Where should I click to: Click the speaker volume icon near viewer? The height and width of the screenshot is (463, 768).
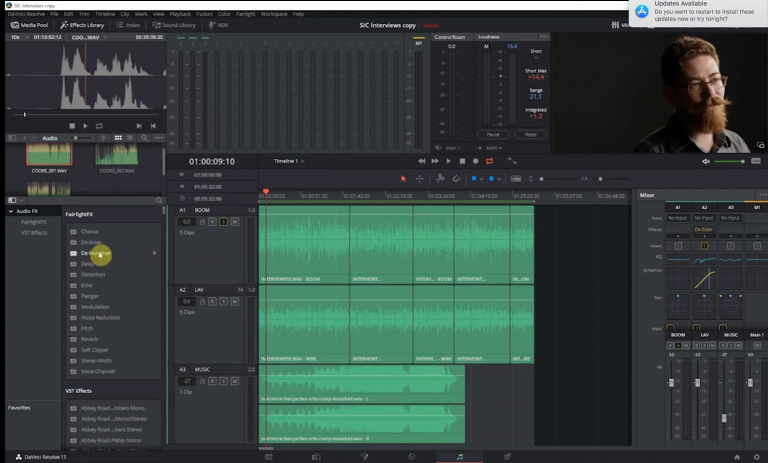coord(705,161)
